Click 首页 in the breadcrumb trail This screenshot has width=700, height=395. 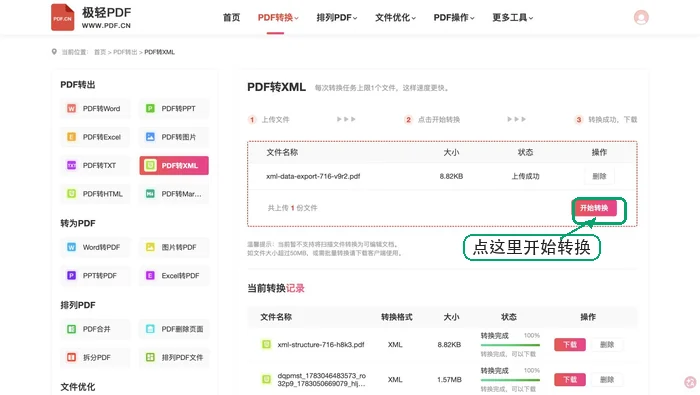click(x=100, y=52)
